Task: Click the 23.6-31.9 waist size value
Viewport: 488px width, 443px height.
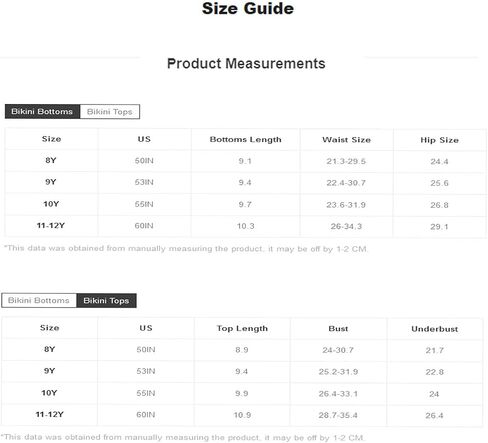Action: [x=346, y=205]
